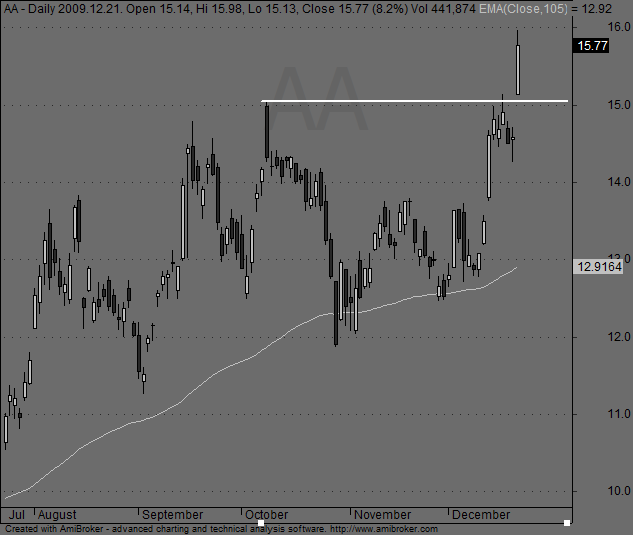Image resolution: width=633 pixels, height=535 pixels.
Task: Click the EMA line end near 12.9
Action: coord(516,268)
